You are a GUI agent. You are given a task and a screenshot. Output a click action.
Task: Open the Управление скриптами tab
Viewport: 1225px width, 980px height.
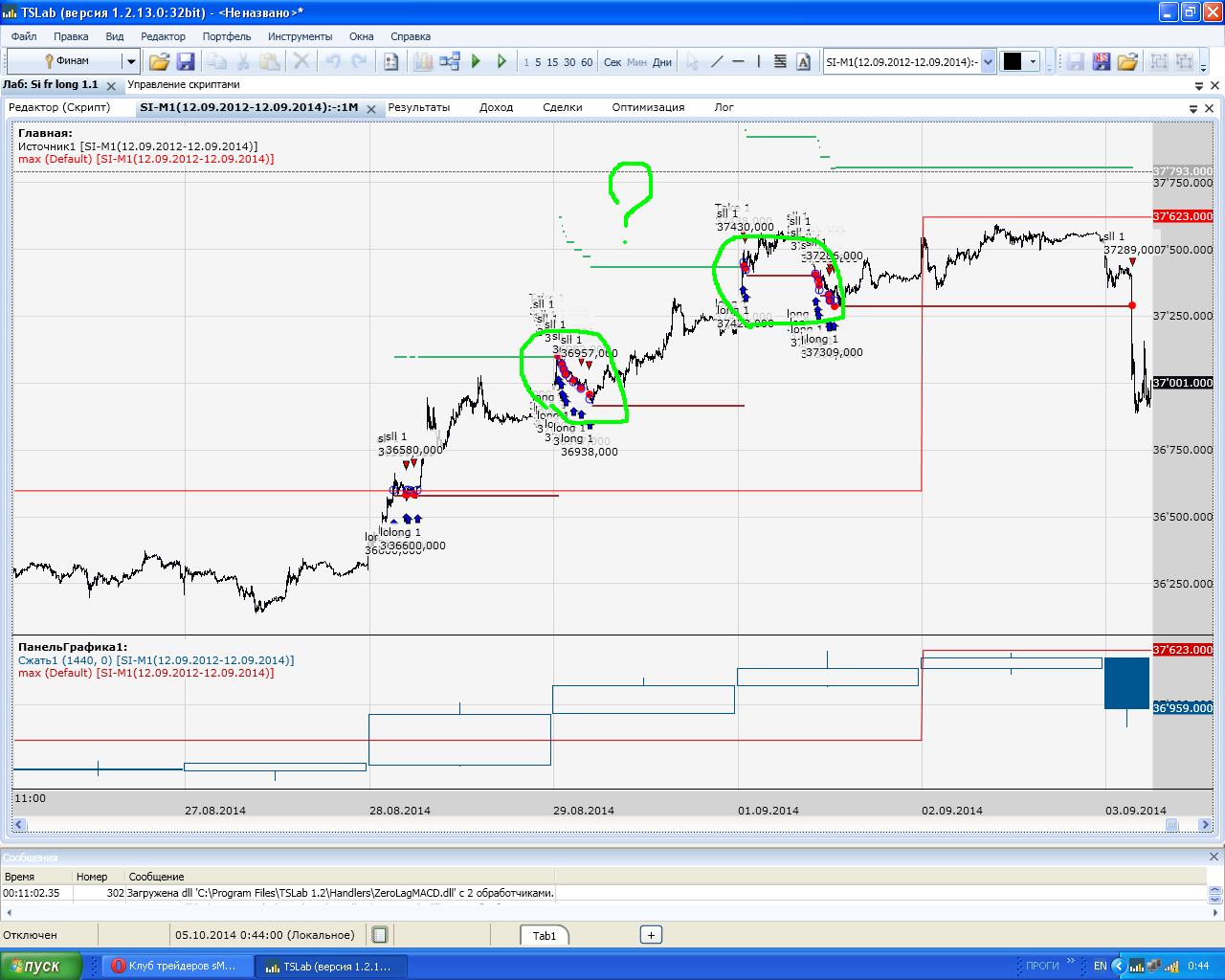point(184,84)
